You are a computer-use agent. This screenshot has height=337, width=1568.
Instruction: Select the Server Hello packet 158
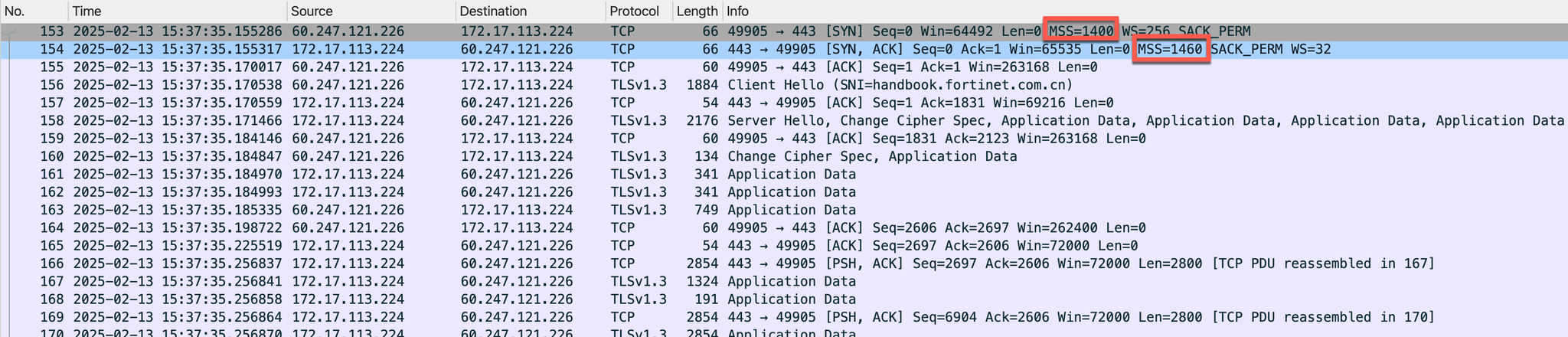784,121
